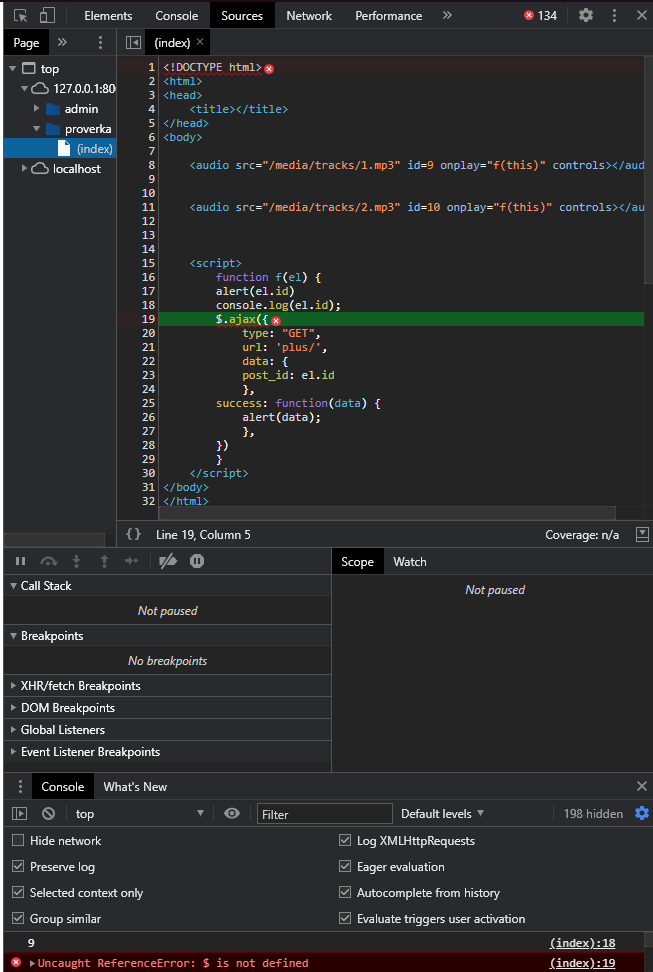
Task: Click the coverage drawer icon in status bar
Action: click(642, 534)
